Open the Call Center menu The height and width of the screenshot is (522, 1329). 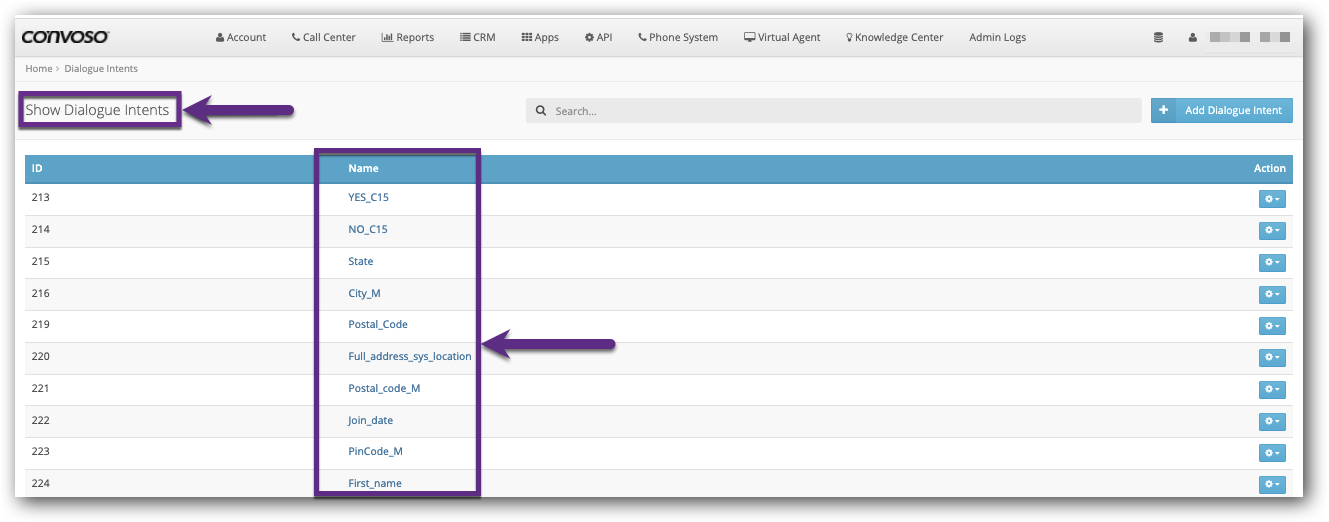[x=323, y=38]
